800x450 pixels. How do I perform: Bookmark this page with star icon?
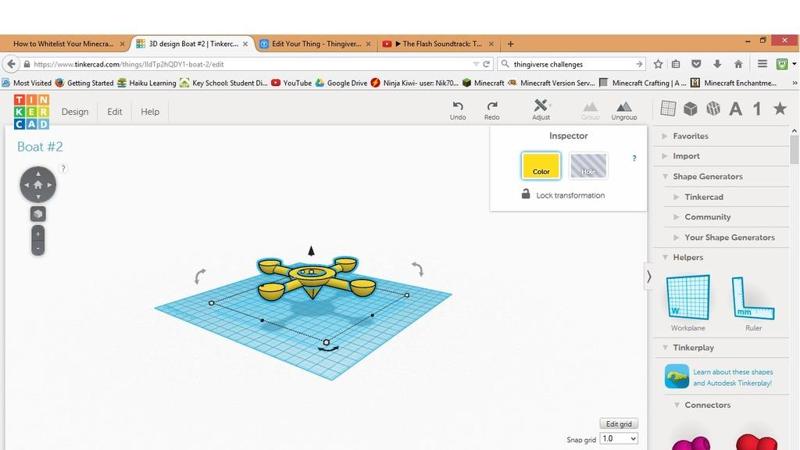point(658,64)
